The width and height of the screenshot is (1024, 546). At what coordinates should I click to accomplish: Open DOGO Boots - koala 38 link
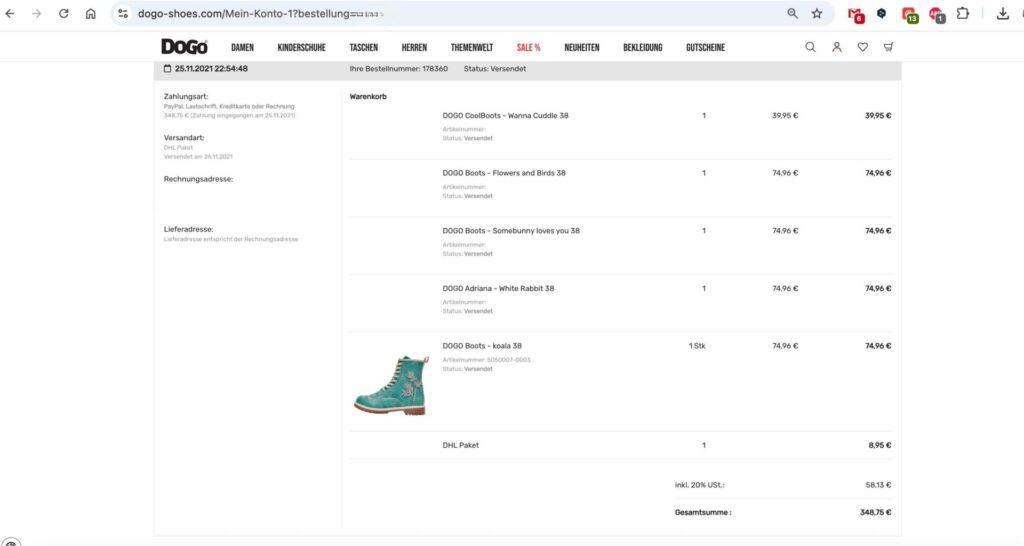[x=482, y=346]
